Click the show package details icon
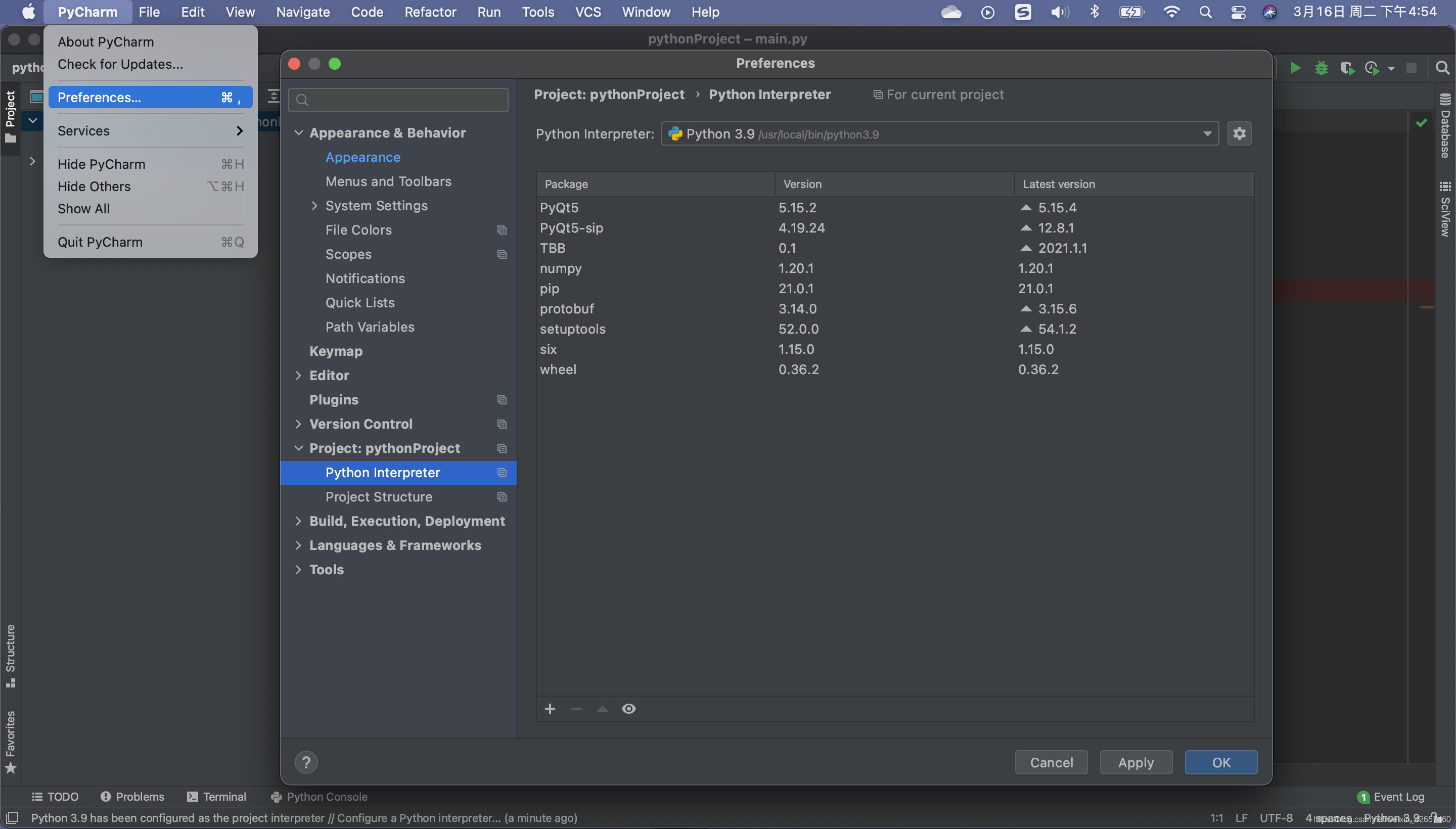 628,708
